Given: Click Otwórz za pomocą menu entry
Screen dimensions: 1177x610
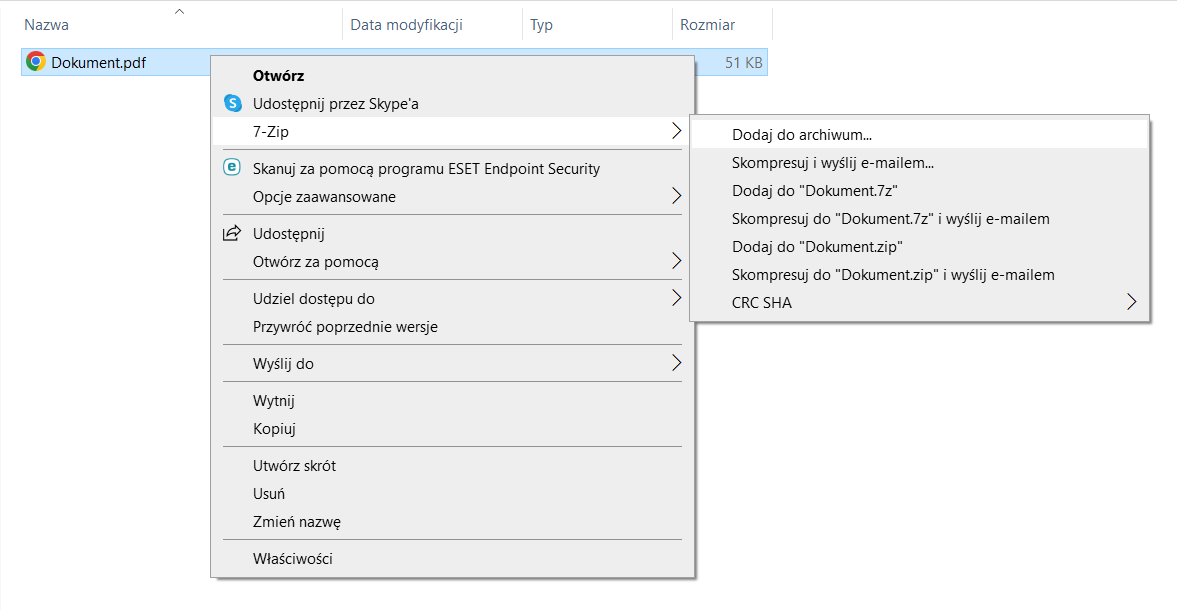Looking at the screenshot, I should point(316,262).
